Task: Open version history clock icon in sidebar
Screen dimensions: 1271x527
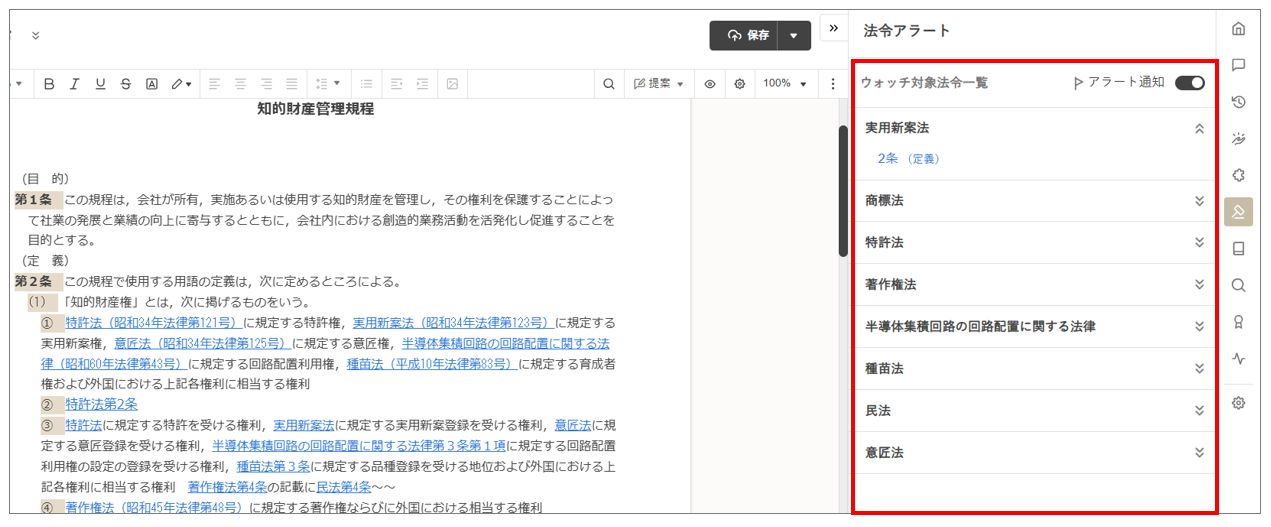Action: pos(1238,102)
